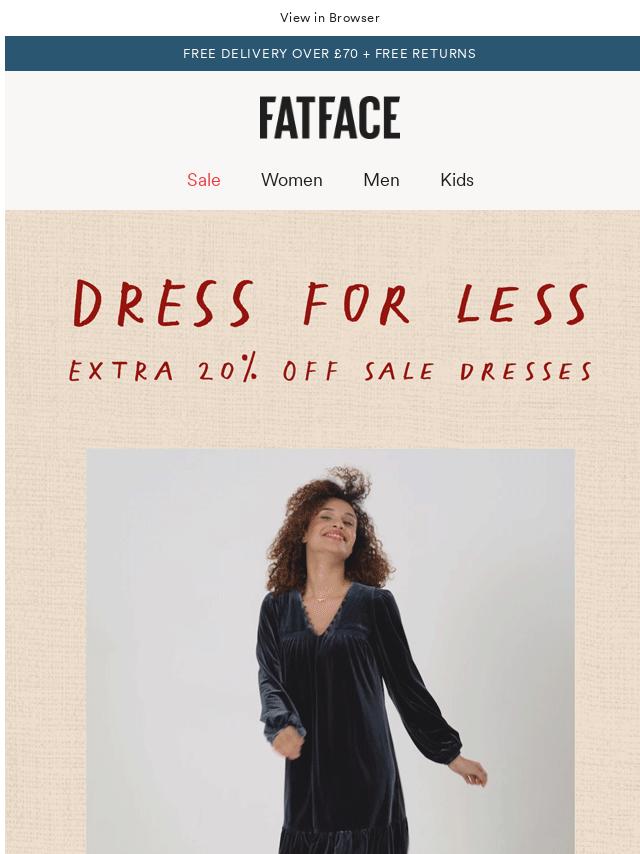This screenshot has width=640, height=854.
Task: Click the word DRESS in headline
Action: pos(163,303)
